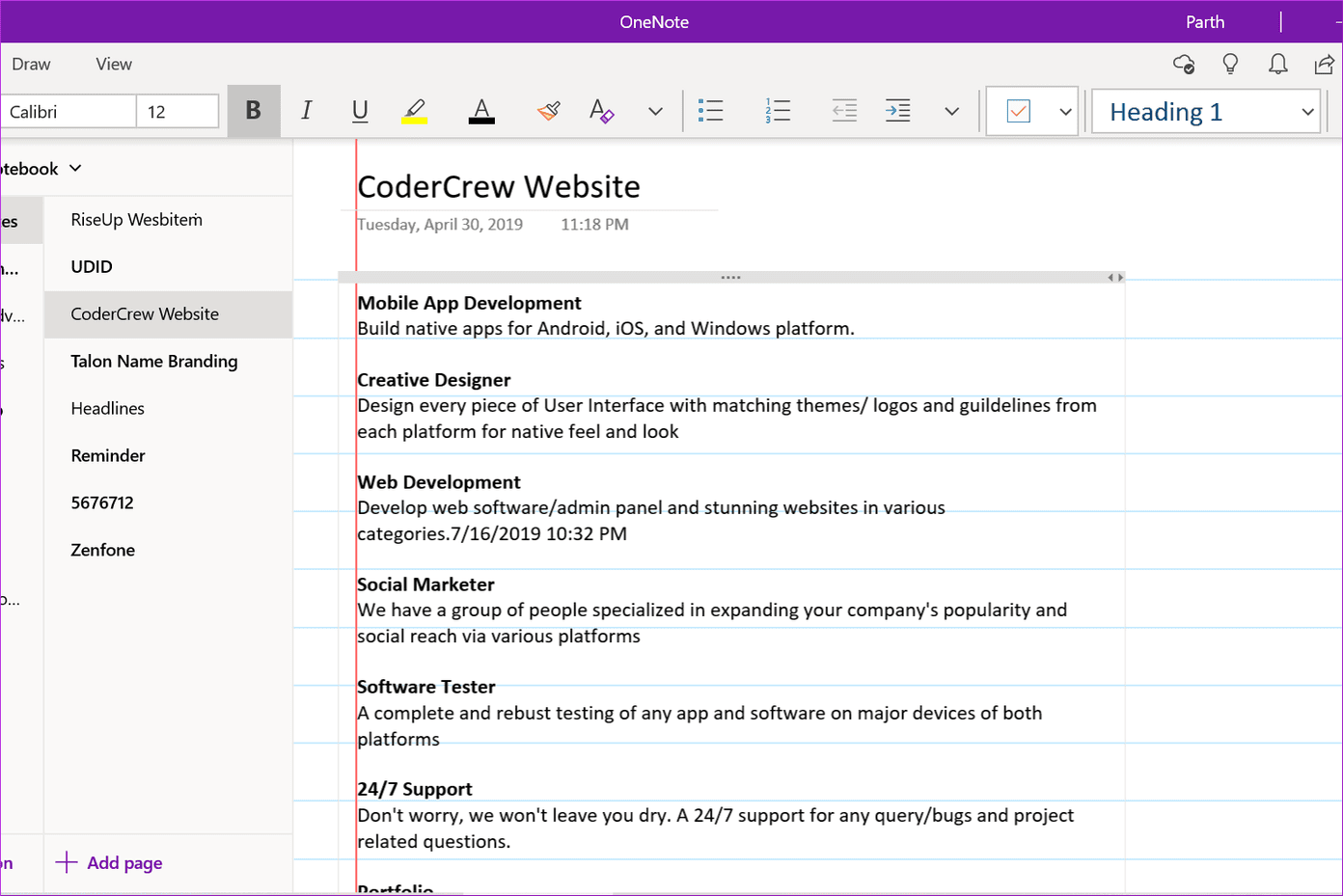The image size is (1343, 896).
Task: Toggle italic formatting
Action: tap(307, 111)
